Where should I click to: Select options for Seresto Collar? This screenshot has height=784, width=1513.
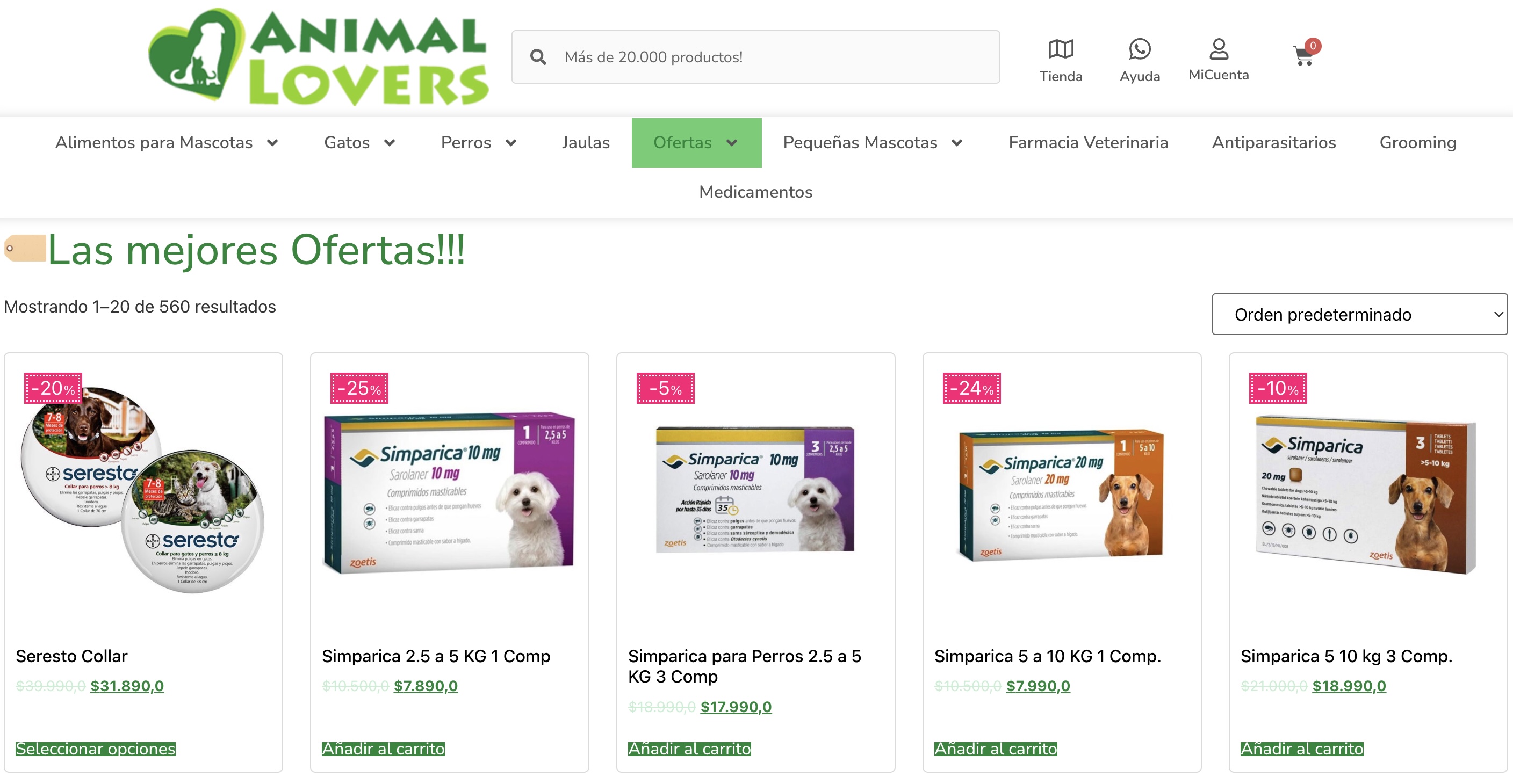[x=96, y=749]
